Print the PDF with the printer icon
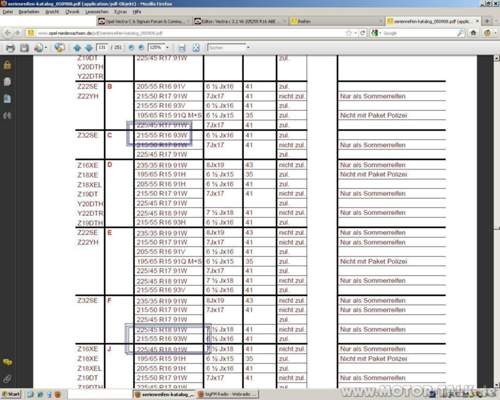Screen dimensions: 500x400 10,48
